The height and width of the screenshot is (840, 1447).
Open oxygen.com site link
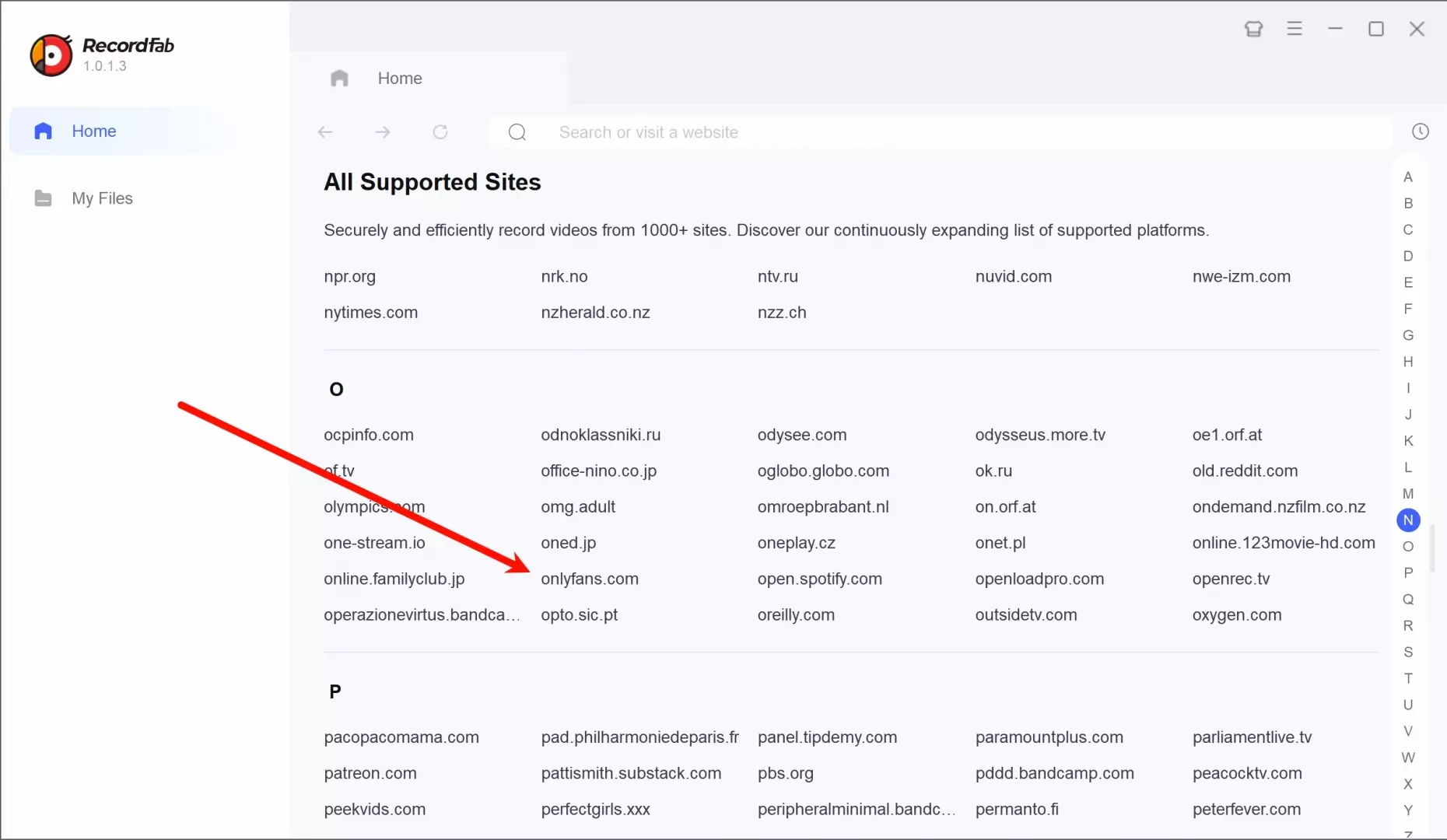click(x=1237, y=615)
